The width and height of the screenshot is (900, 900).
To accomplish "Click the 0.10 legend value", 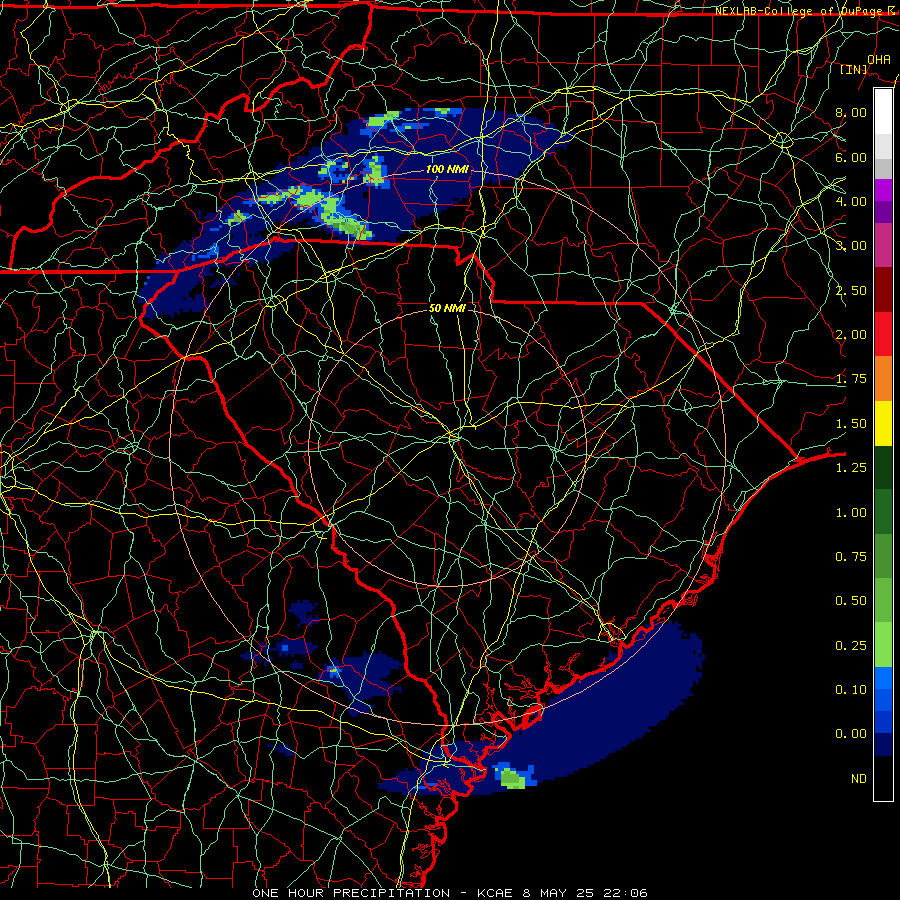I will 851,690.
